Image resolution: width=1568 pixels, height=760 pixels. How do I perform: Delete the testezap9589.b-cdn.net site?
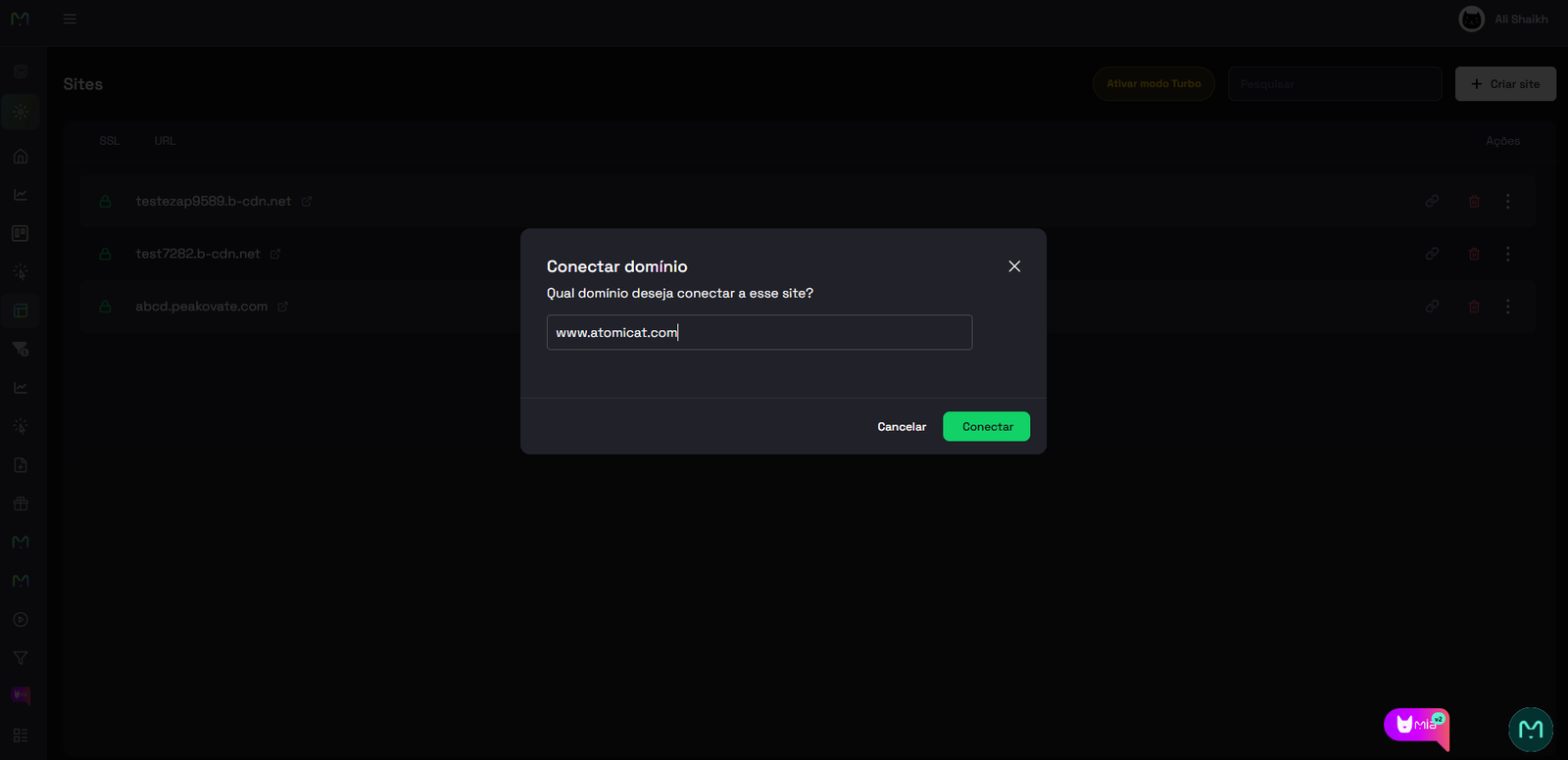1474,201
